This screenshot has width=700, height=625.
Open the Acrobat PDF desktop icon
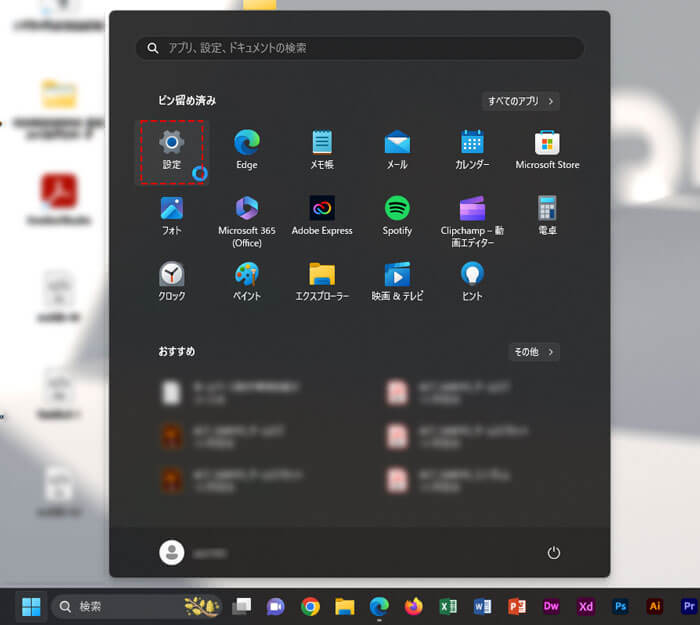coord(59,190)
